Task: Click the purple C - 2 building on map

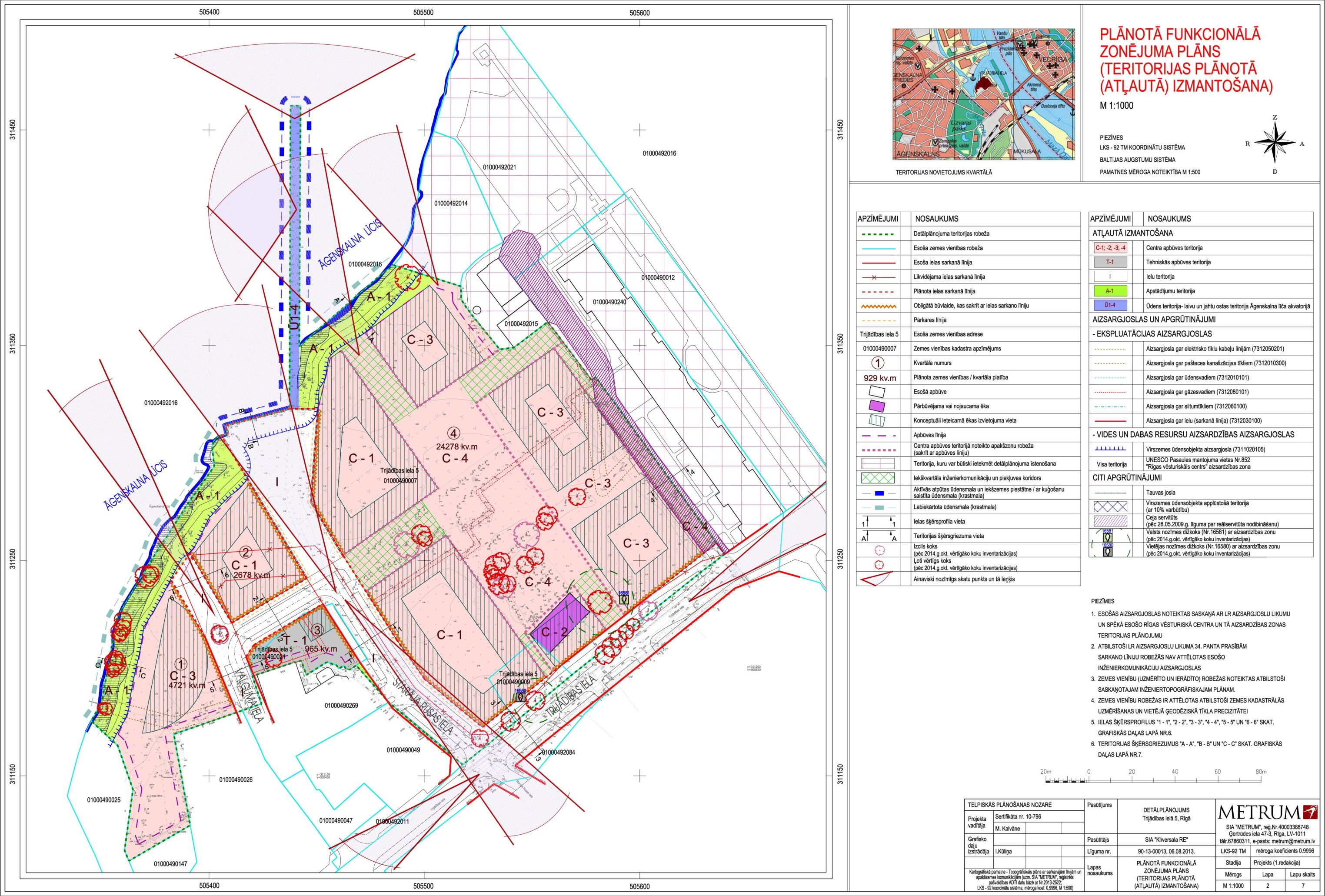Action: 560,623
